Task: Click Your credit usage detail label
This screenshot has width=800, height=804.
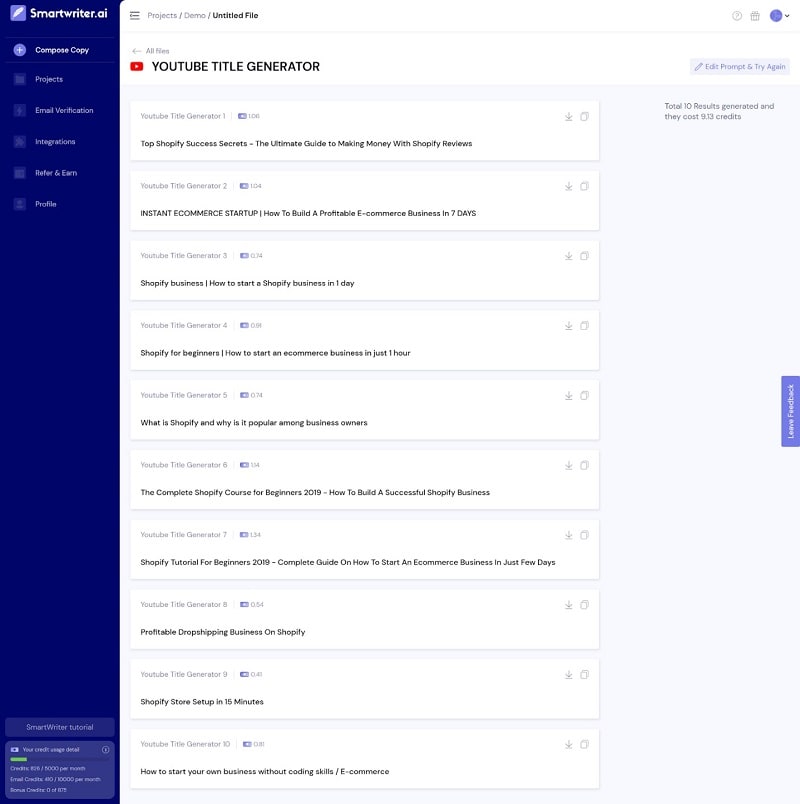Action: pyautogui.click(x=51, y=750)
